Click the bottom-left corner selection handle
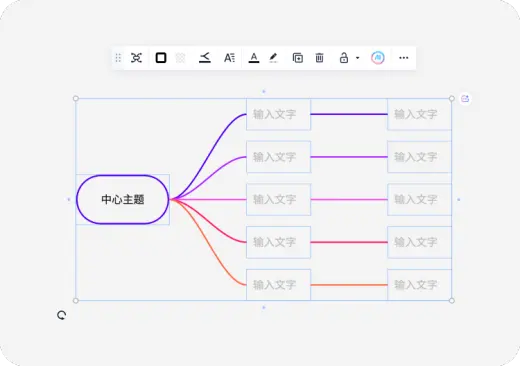The width and height of the screenshot is (520, 366). pyautogui.click(x=76, y=301)
